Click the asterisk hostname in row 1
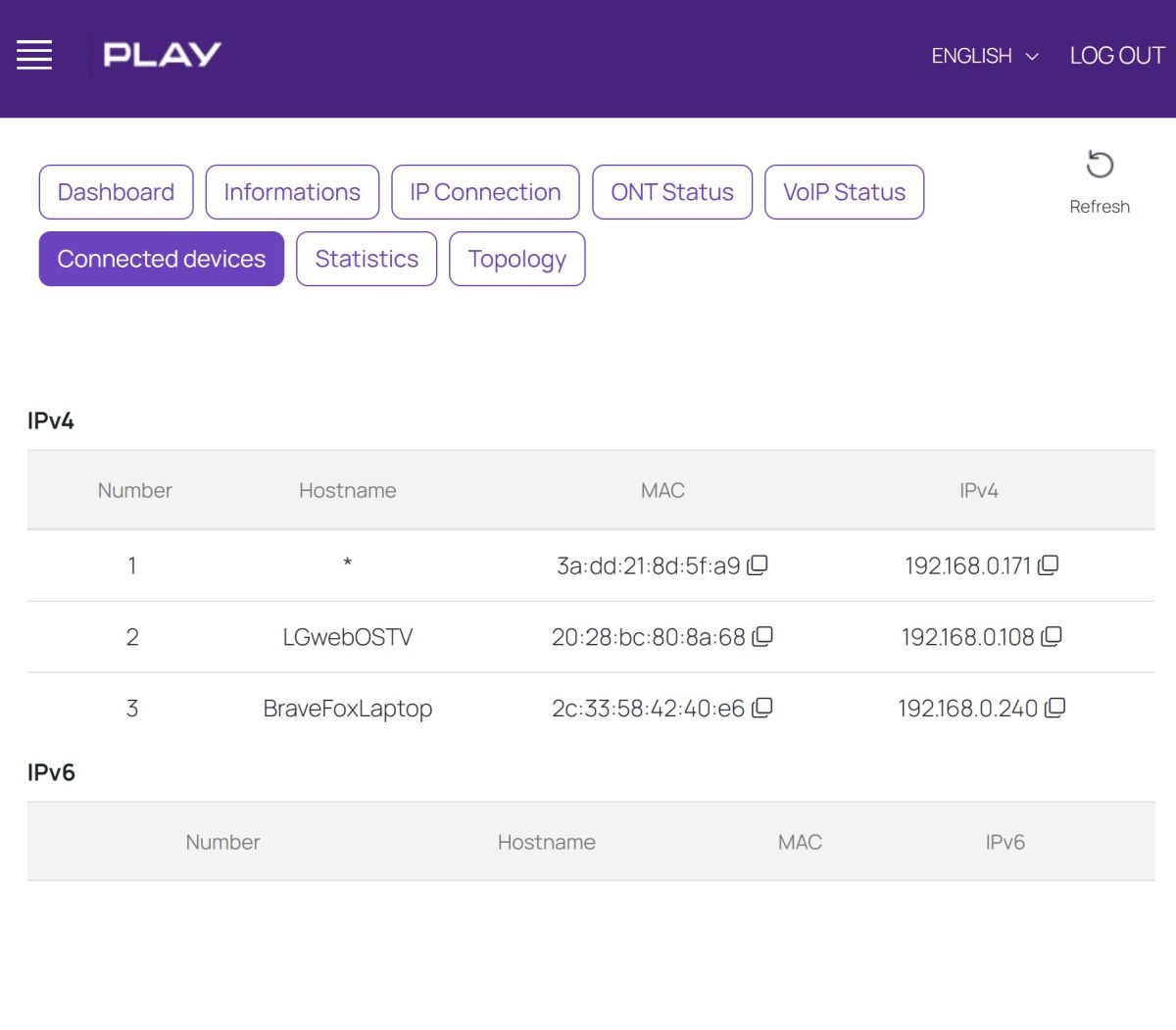Image resolution: width=1176 pixels, height=1030 pixels. (348, 564)
